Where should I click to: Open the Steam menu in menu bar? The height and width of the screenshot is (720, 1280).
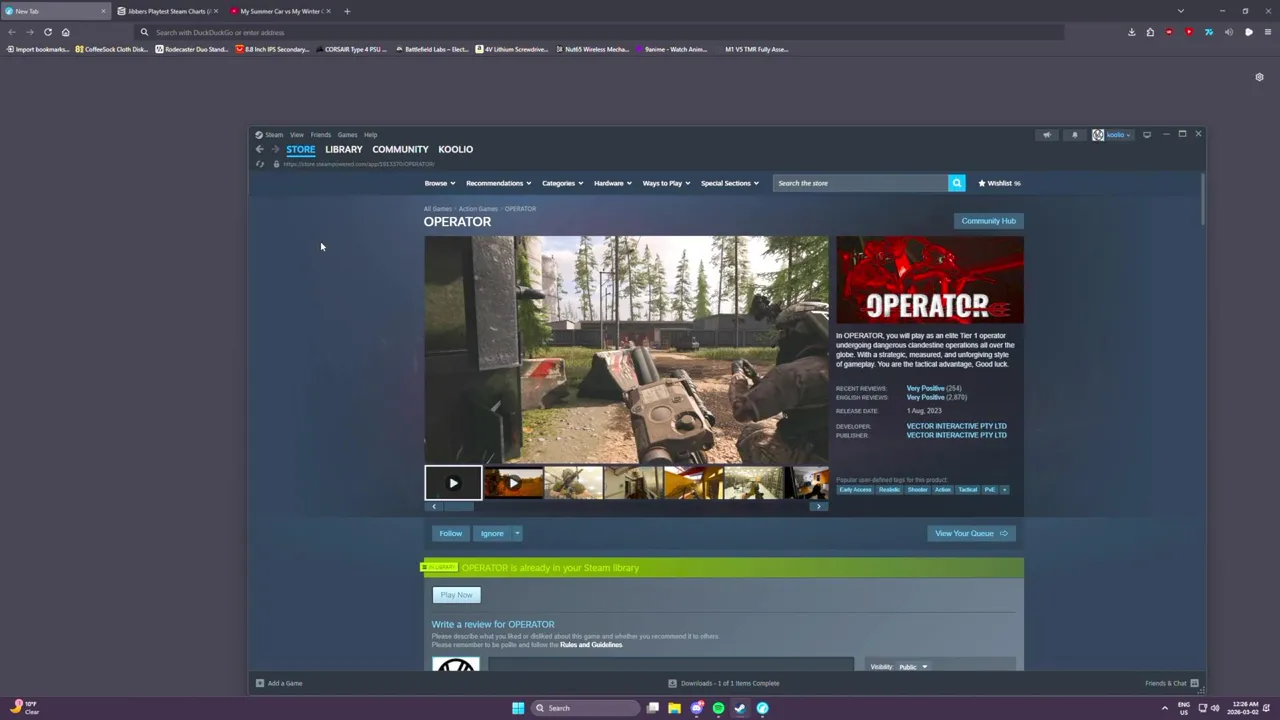274,135
